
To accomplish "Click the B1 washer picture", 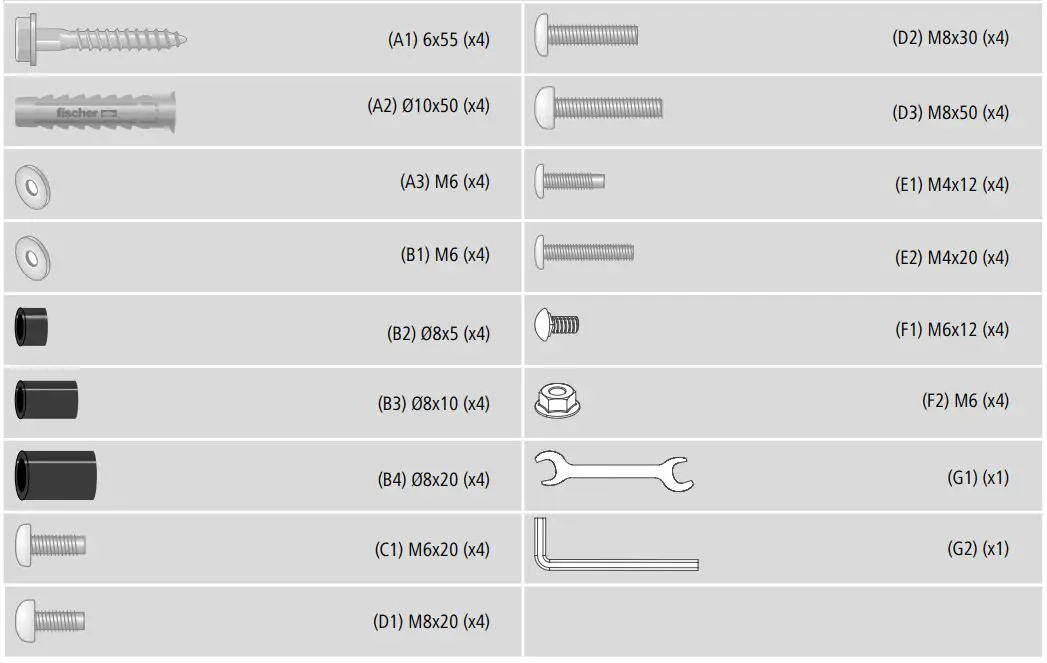I will pyautogui.click(x=33, y=259).
